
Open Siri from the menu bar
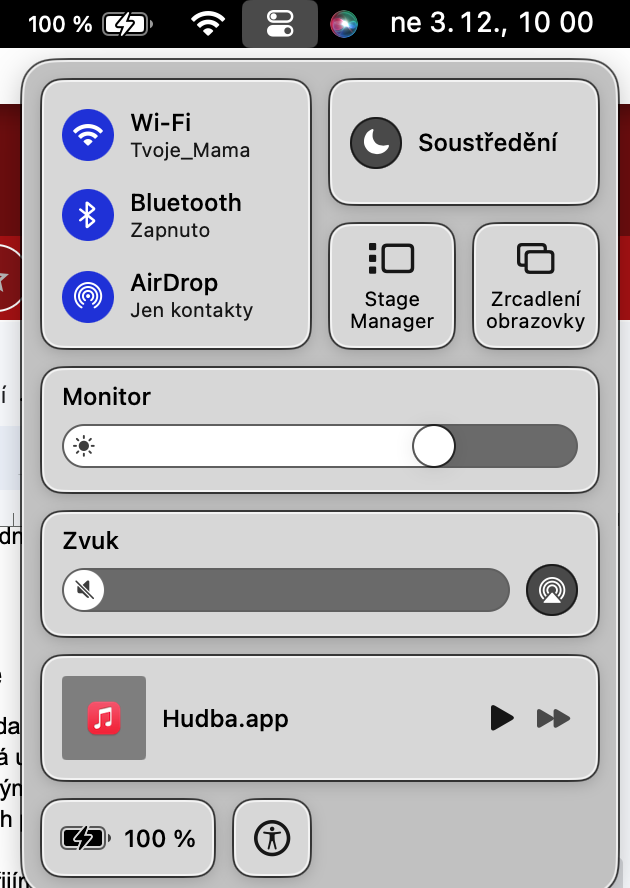tap(344, 24)
